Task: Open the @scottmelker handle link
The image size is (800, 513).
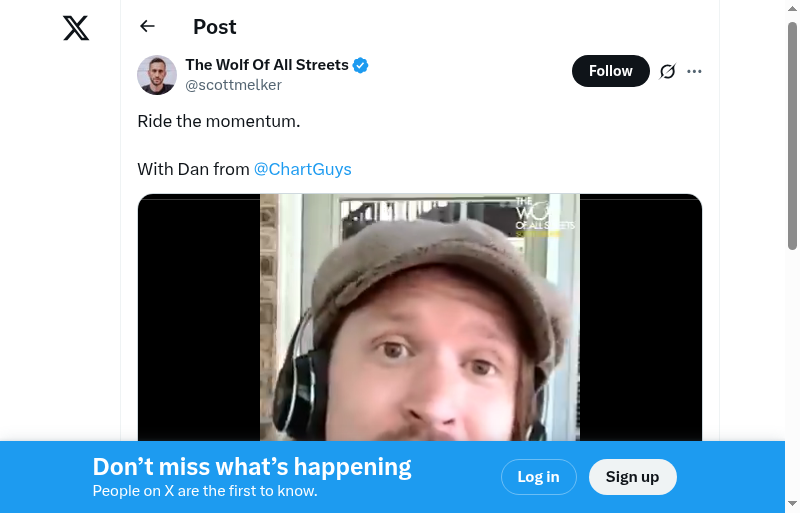Action: click(x=233, y=85)
